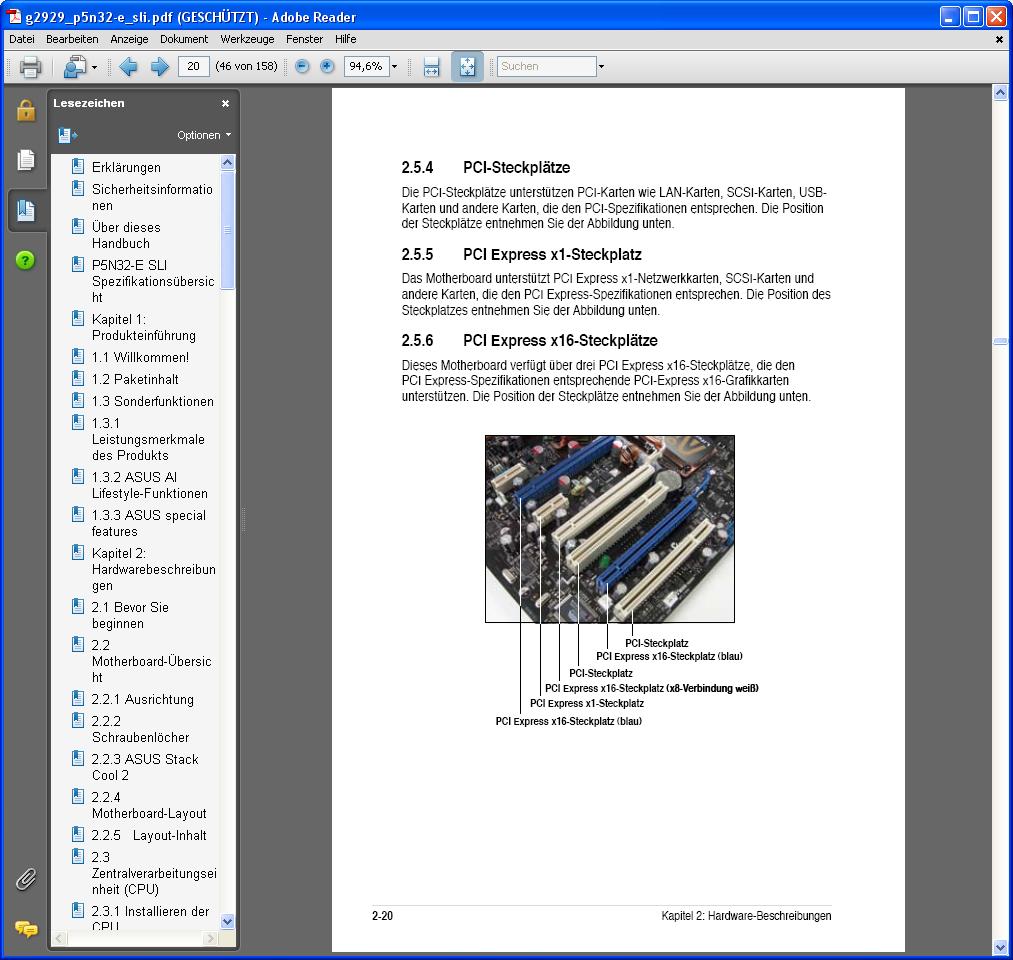Click the motherboard slots image
Image resolution: width=1013 pixels, height=960 pixels.
point(610,528)
